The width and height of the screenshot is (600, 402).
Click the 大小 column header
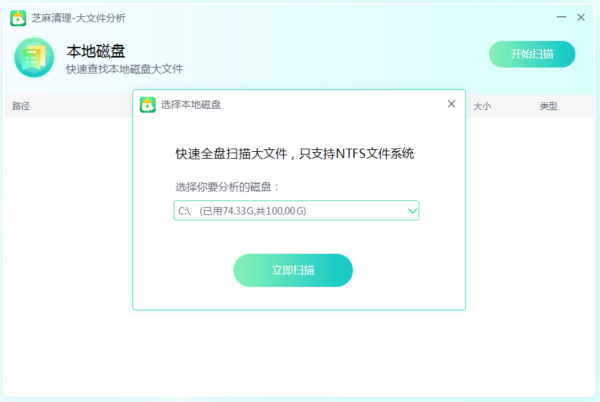coord(482,106)
